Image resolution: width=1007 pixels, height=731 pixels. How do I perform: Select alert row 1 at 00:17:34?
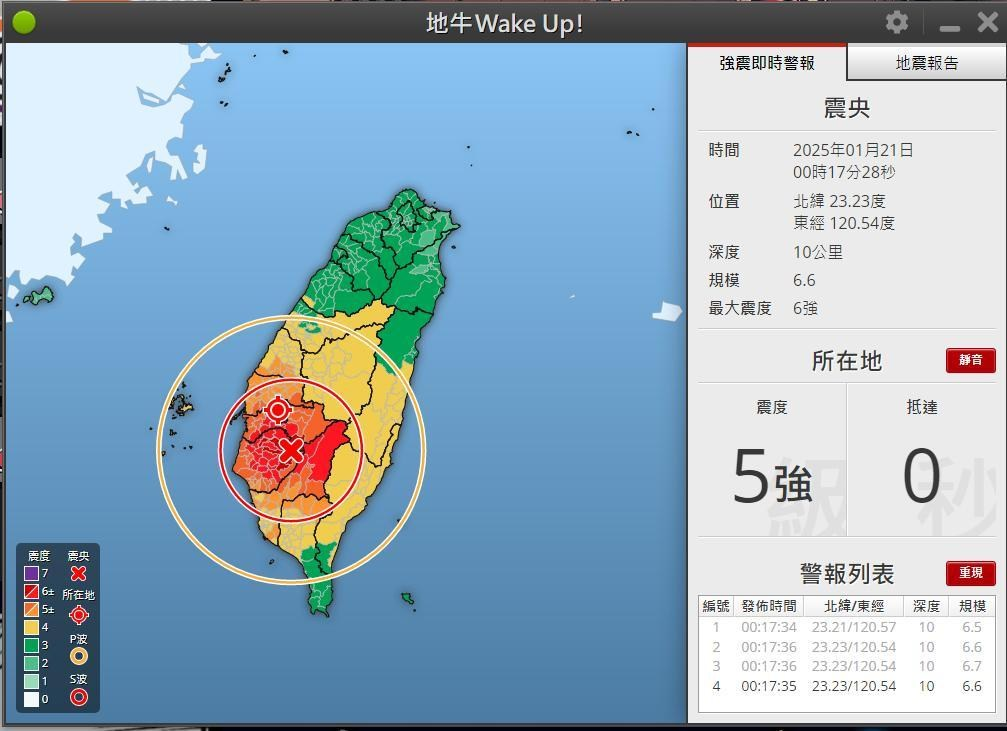846,627
